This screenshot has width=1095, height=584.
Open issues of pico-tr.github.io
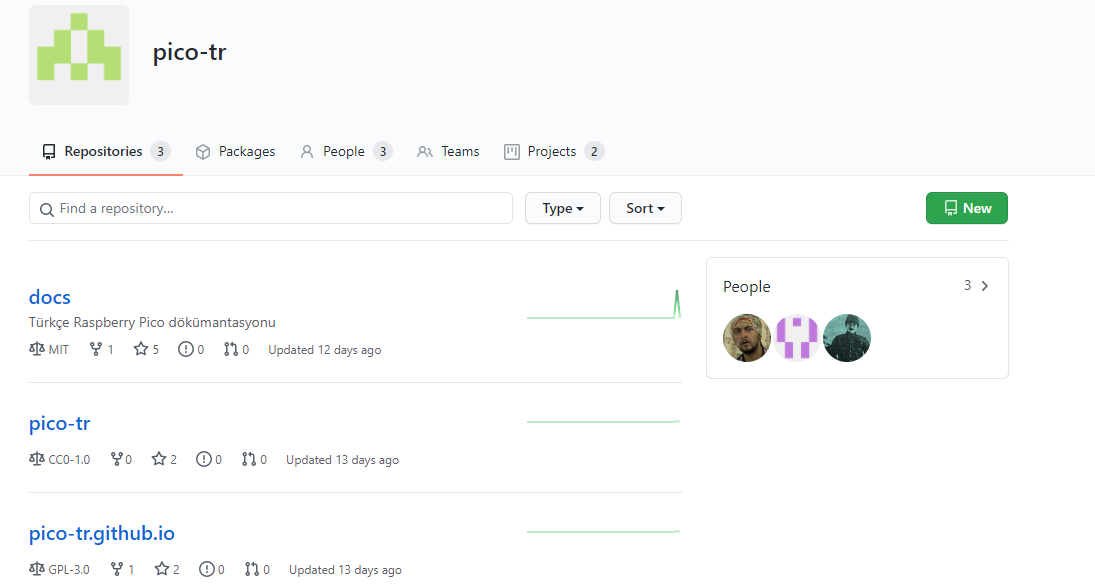[212, 569]
